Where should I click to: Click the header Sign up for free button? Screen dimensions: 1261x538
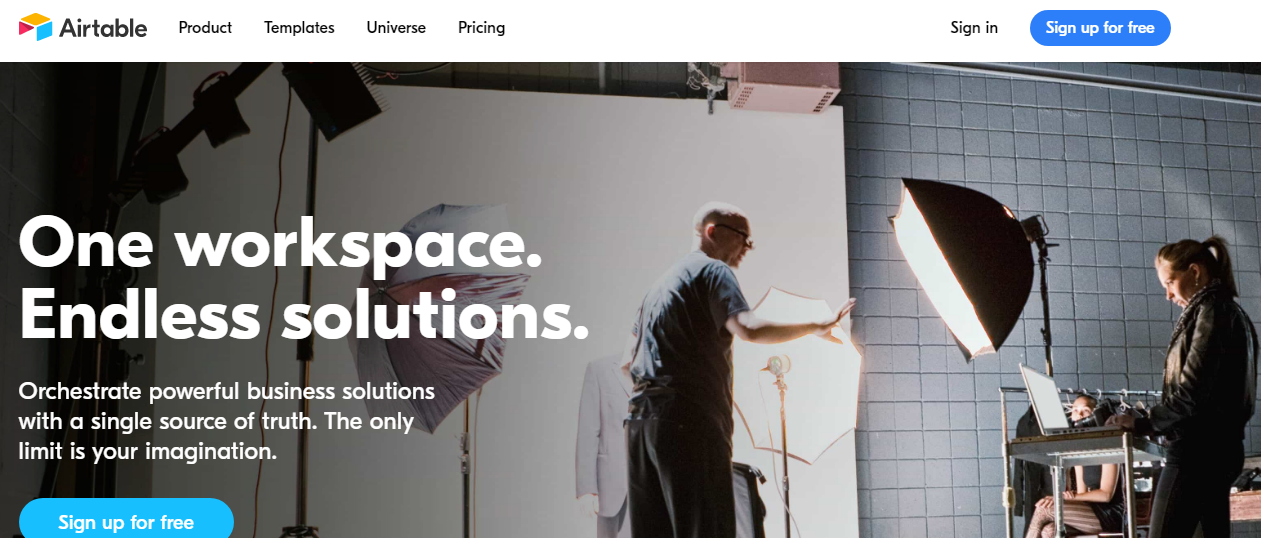(1100, 28)
